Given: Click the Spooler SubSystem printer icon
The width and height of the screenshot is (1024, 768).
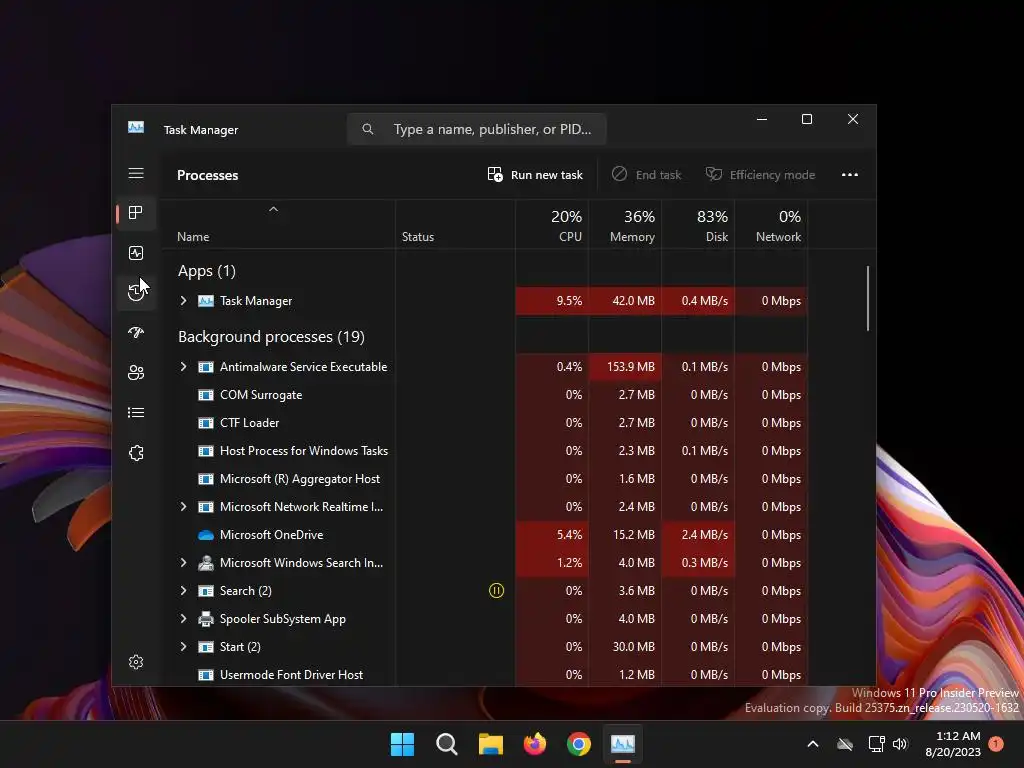Looking at the screenshot, I should click(x=206, y=618).
